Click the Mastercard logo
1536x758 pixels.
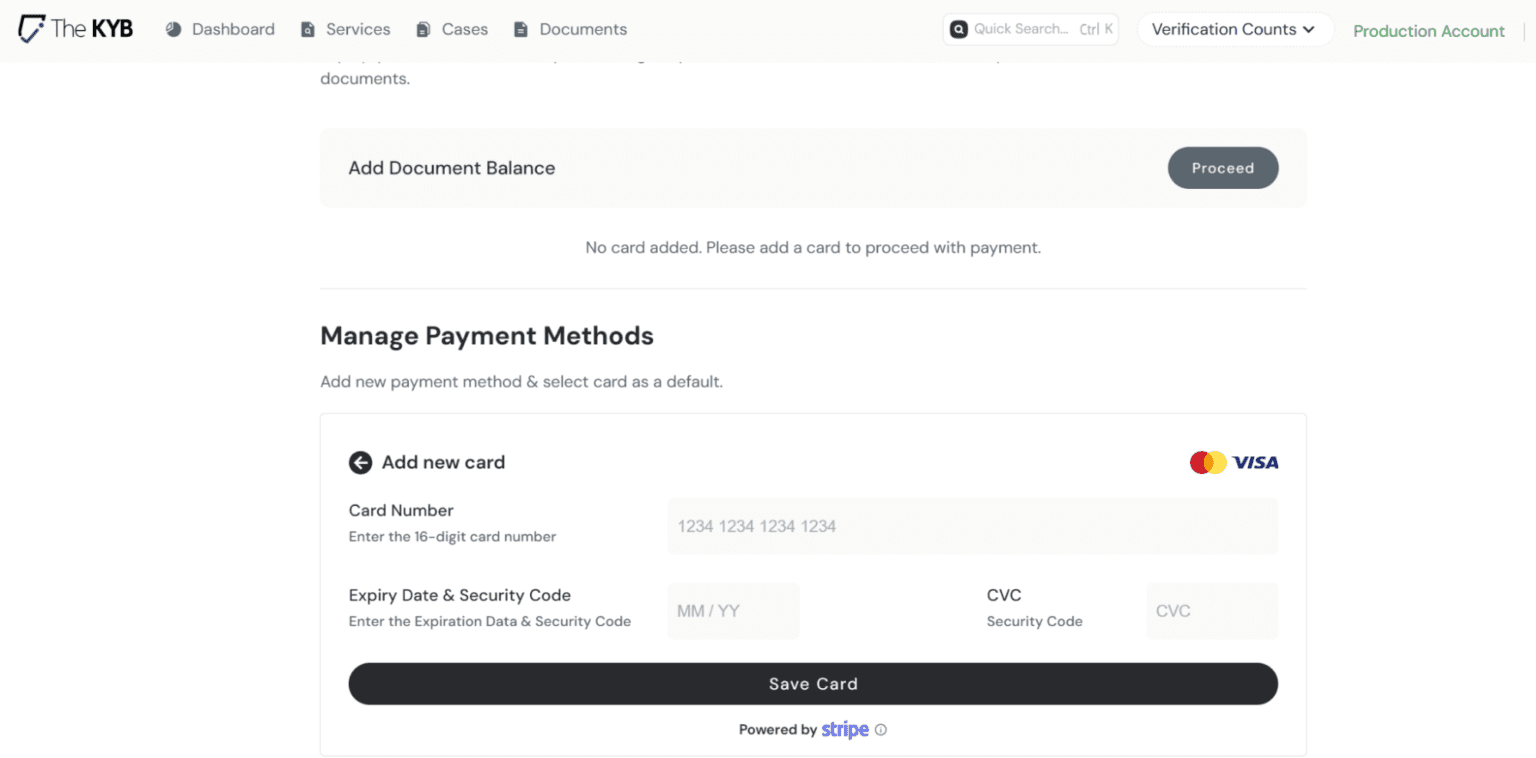pyautogui.click(x=1208, y=462)
